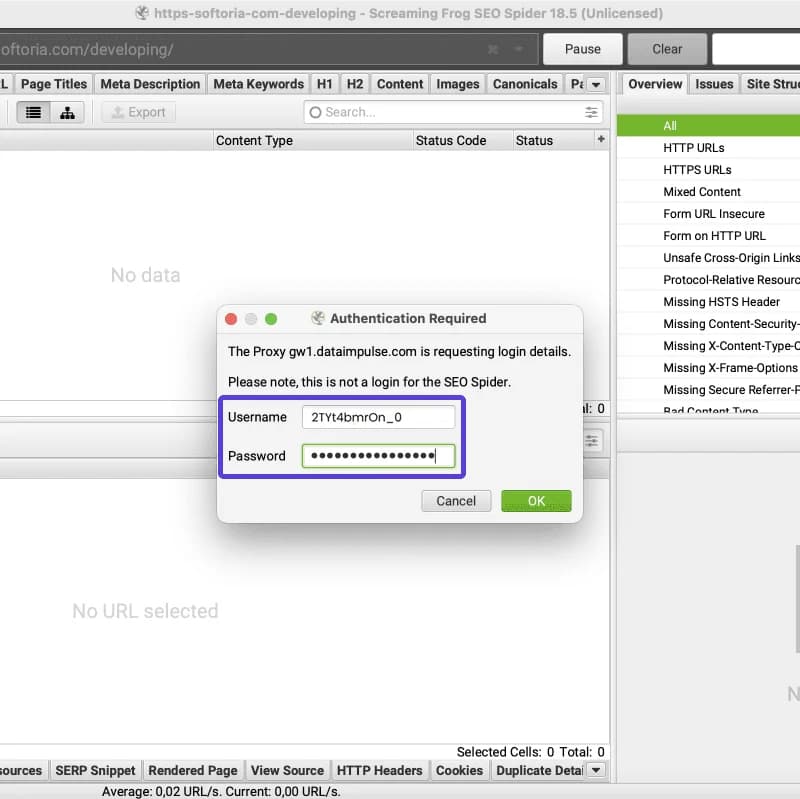
Task: Open advanced search options via the filter icon
Action: coord(590,112)
